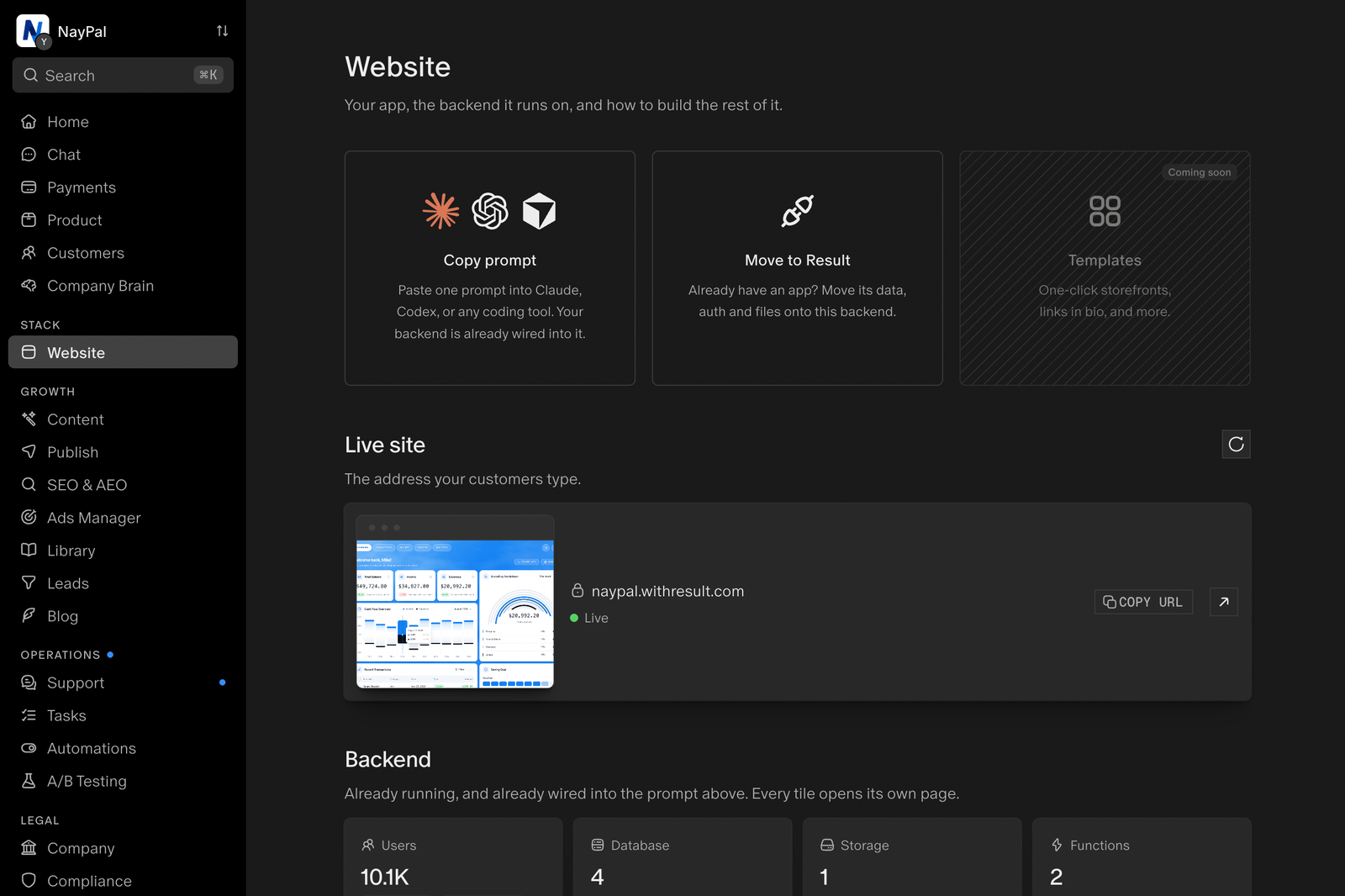Viewport: 1345px width, 896px height.
Task: Open the Home menu item label
Action: pyautogui.click(x=68, y=122)
